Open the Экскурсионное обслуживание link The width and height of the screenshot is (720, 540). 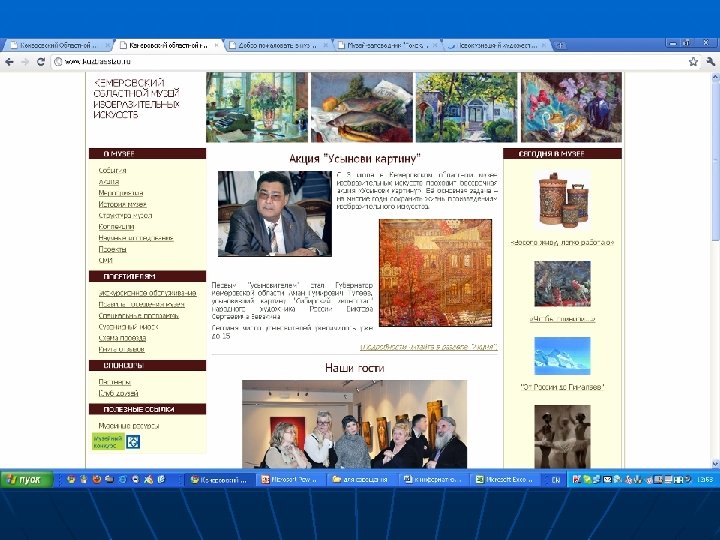coord(147,293)
